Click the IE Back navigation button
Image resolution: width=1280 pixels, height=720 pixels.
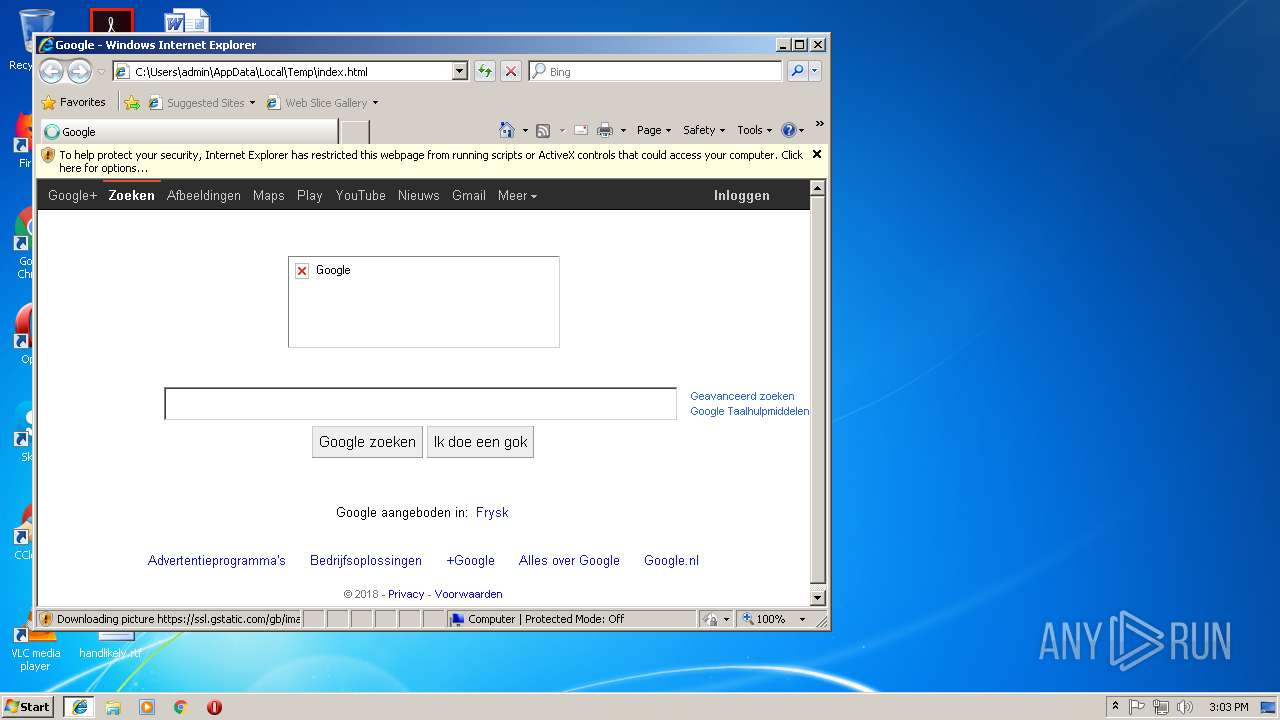52,71
